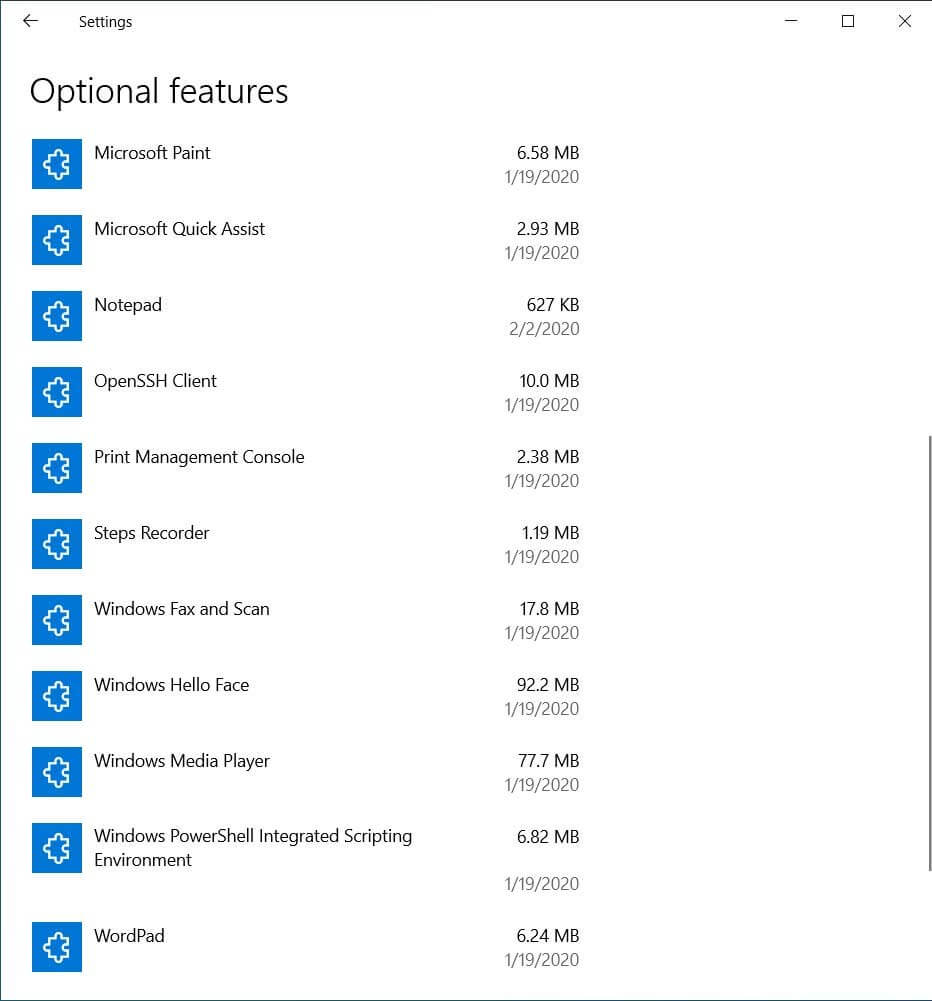The image size is (932, 1001).
Task: Select the Notepad feature name
Action: pyautogui.click(x=127, y=305)
